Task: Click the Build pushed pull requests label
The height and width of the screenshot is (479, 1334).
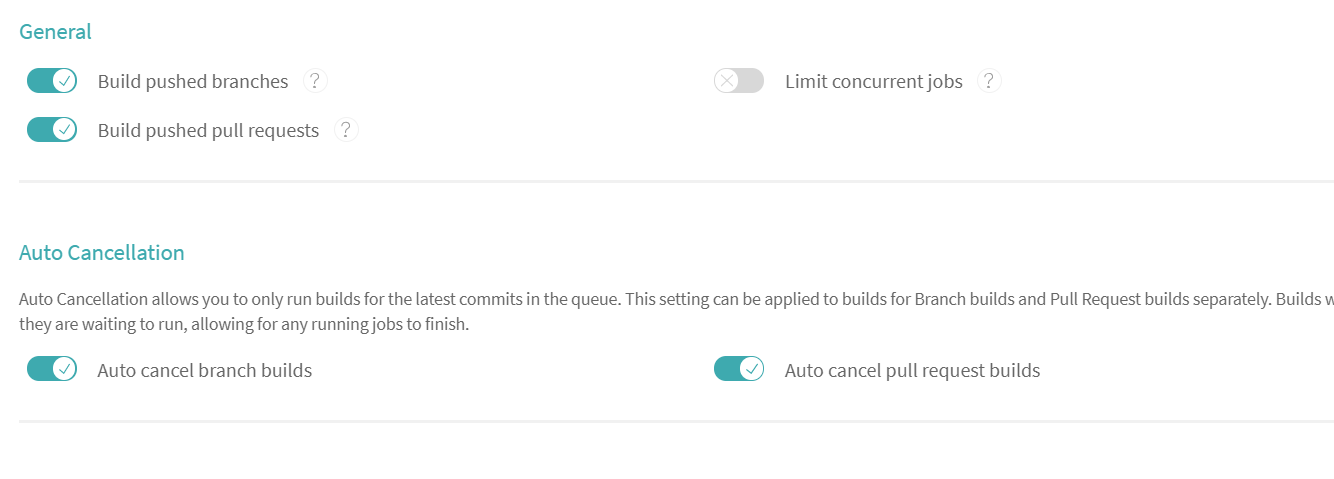Action: click(208, 131)
